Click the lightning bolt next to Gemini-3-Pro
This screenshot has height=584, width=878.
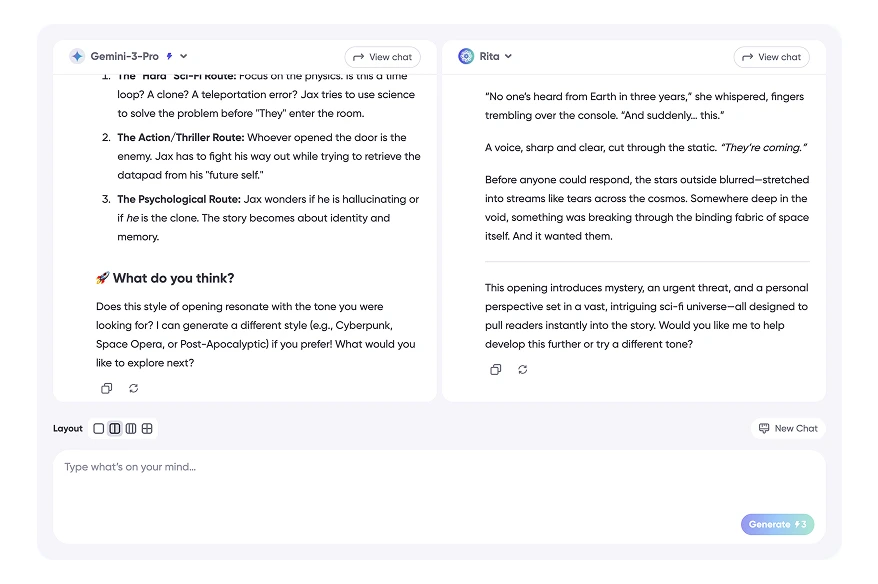(x=169, y=56)
